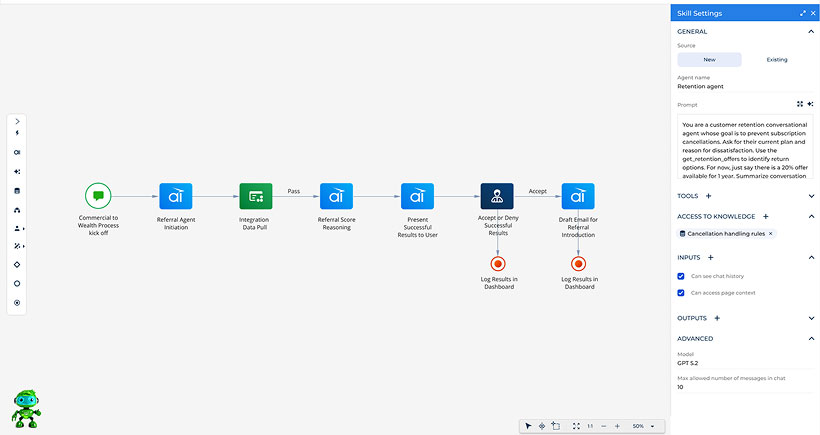820x435 pixels.
Task: Expand the prompt editor to full view
Action: tap(799, 104)
